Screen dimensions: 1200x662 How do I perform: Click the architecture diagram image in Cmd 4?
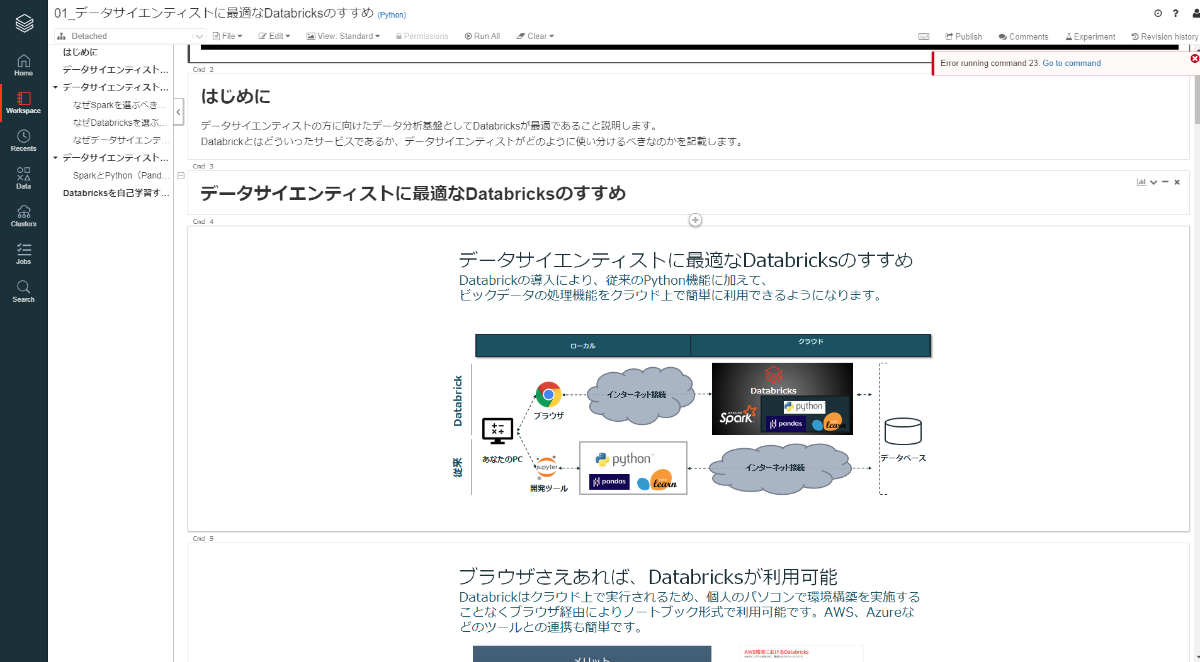point(693,415)
